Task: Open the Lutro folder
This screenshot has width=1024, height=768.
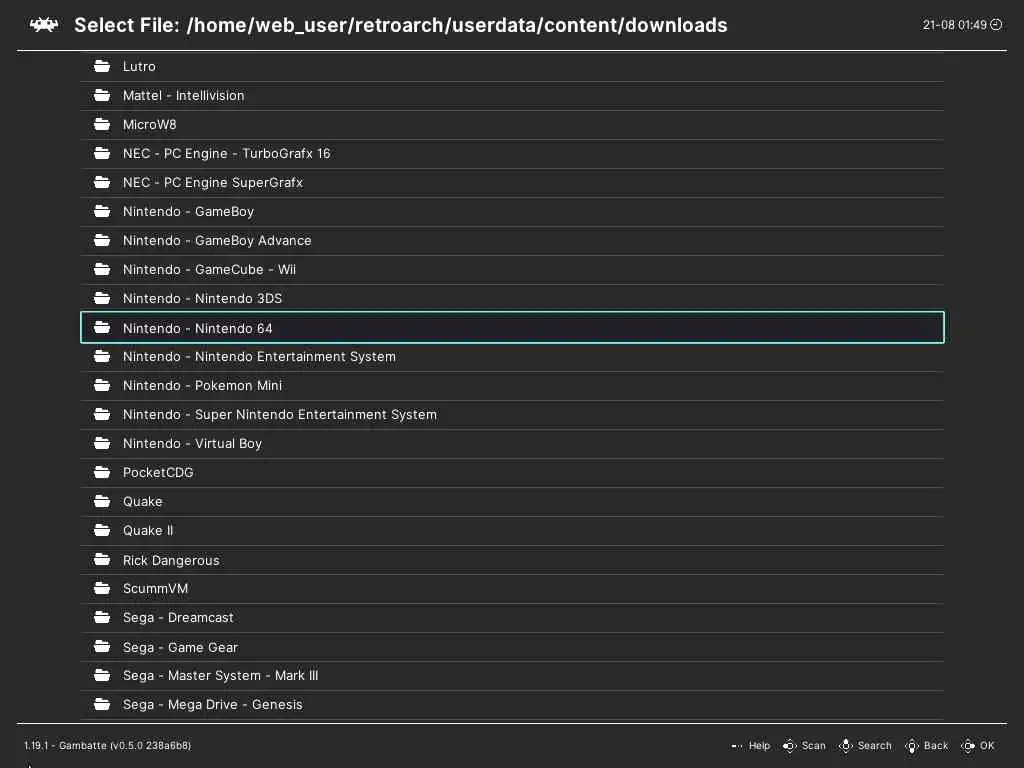Action: [x=512, y=67]
